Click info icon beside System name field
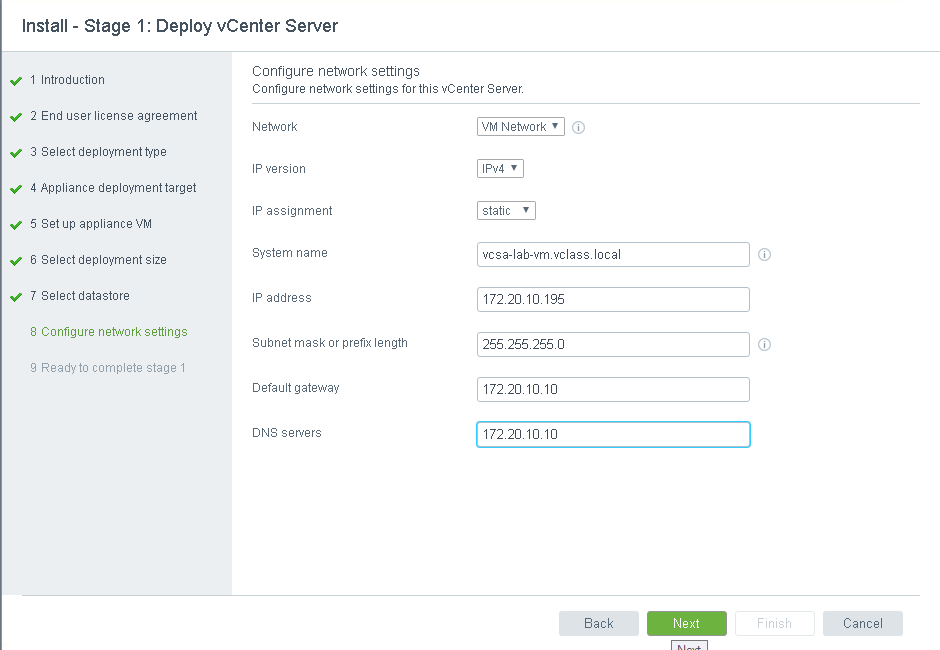 coord(764,255)
